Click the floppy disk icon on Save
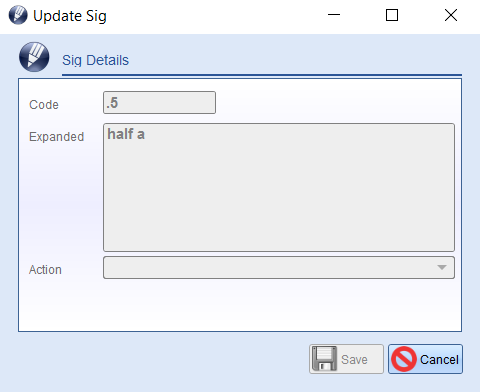Screen dimensions: 480x392 click(324, 359)
